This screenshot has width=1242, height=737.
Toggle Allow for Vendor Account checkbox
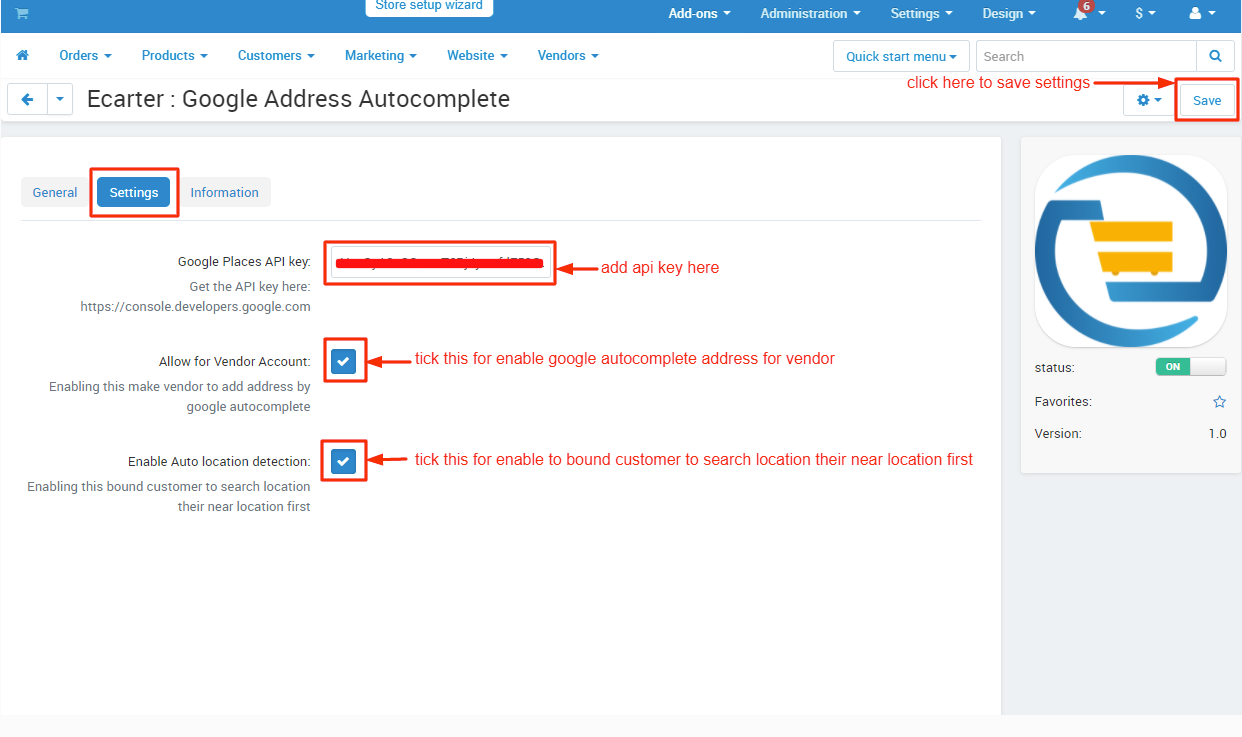point(343,361)
